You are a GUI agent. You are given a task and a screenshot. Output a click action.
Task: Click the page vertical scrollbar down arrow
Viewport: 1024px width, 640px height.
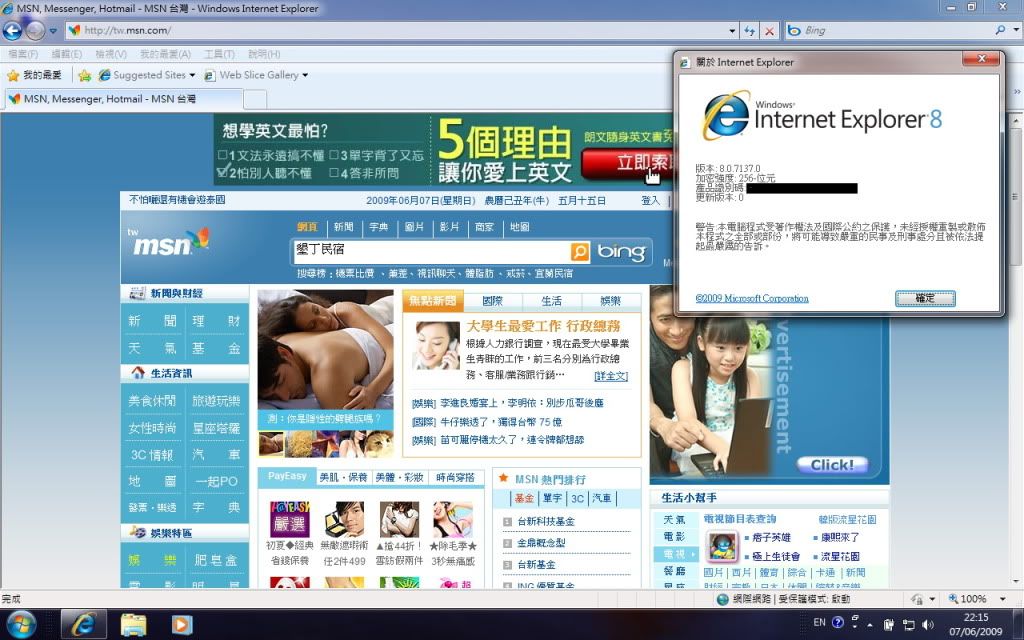(1016, 581)
